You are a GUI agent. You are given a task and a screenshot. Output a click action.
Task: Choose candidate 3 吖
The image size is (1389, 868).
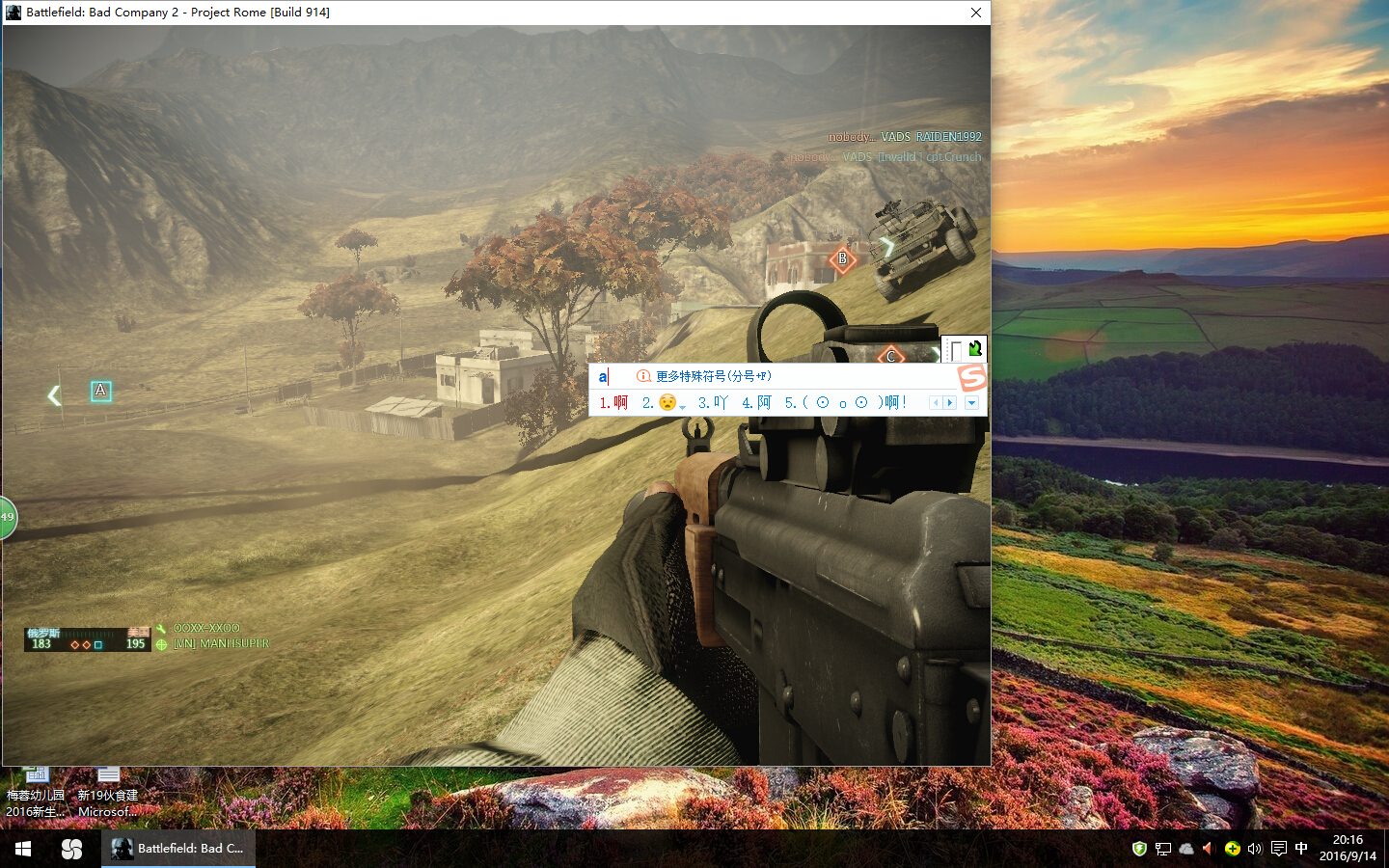[714, 403]
